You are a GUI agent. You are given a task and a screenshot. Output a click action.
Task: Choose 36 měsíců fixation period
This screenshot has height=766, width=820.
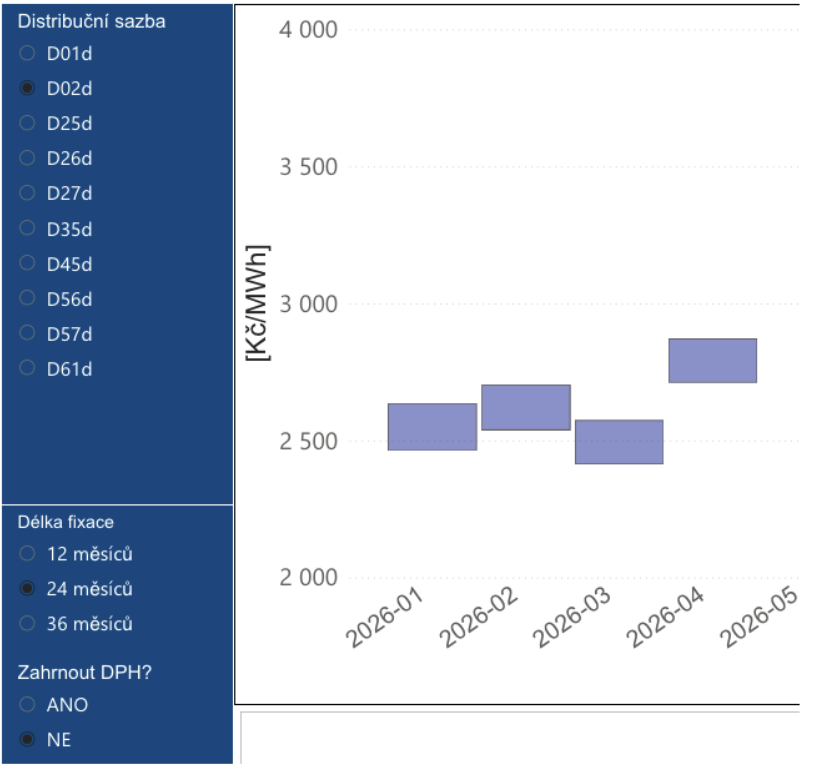(28, 624)
